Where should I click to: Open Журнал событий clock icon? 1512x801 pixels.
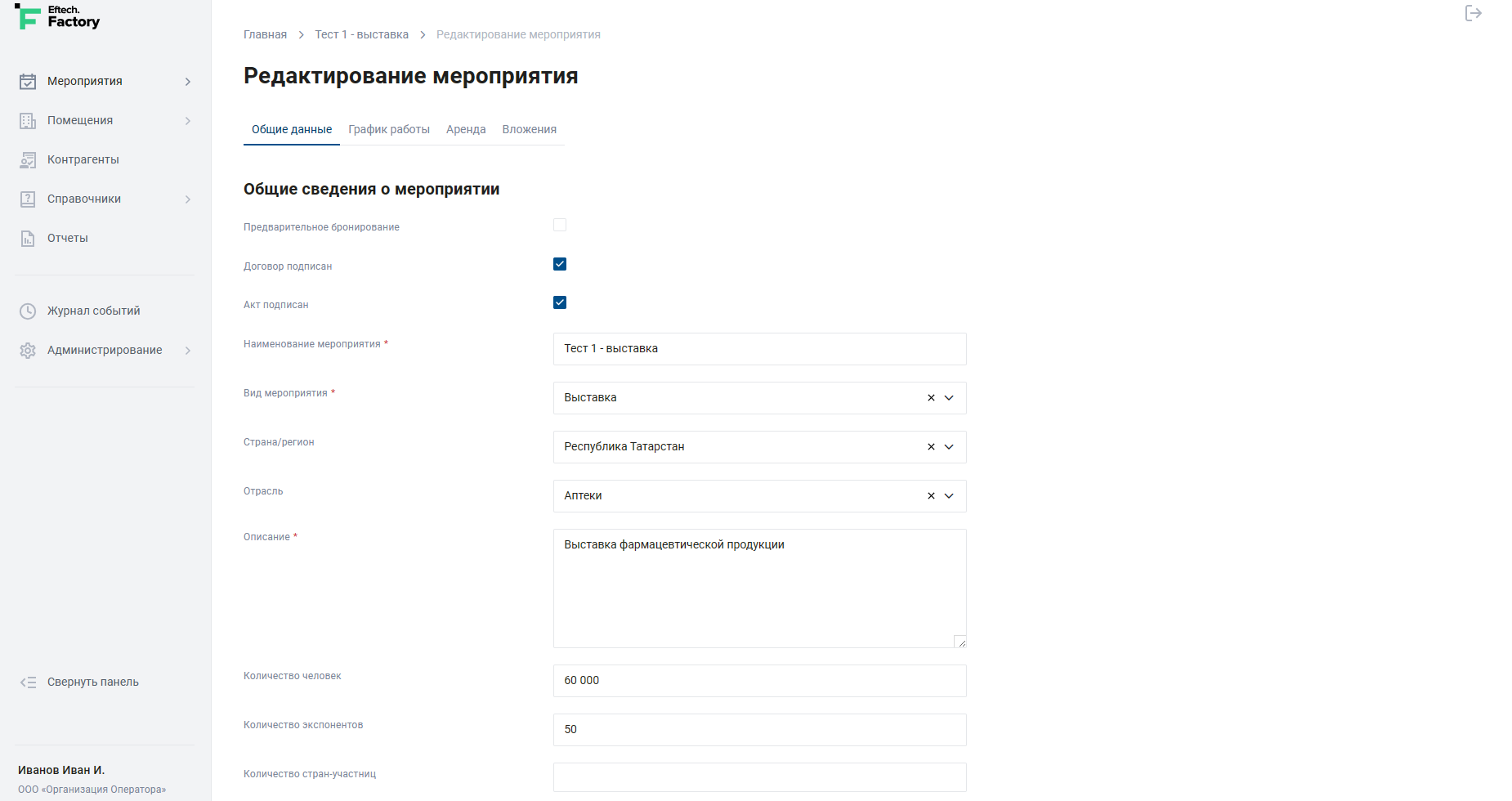tap(28, 311)
